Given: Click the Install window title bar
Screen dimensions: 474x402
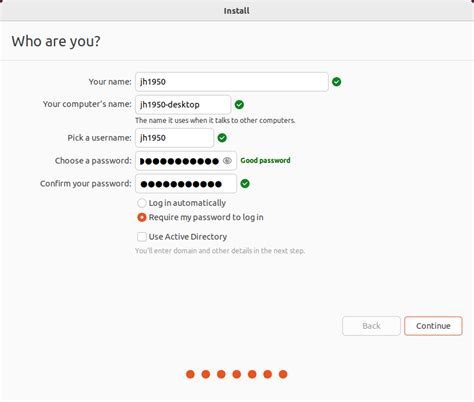Looking at the screenshot, I should click(x=237, y=11).
